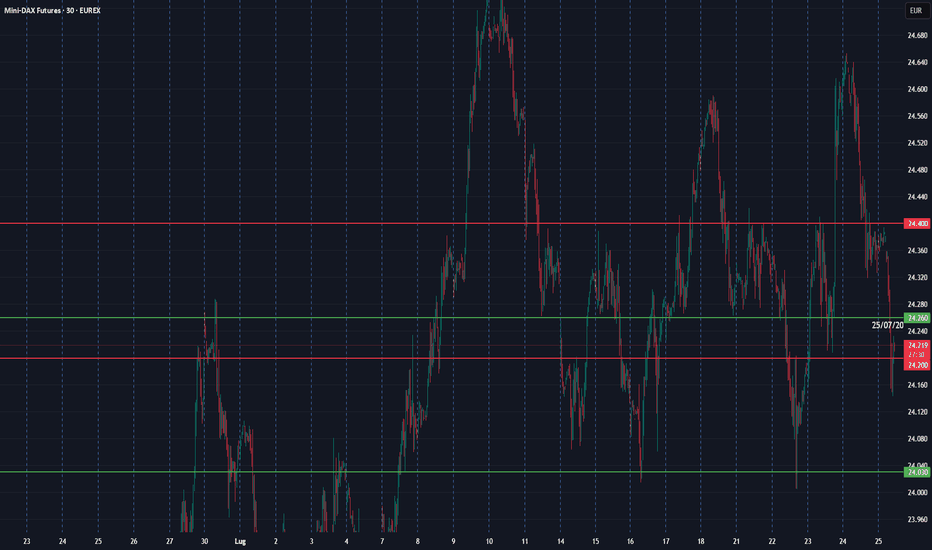
Task: Click the 24.320 price axis label
Action: [x=917, y=278]
